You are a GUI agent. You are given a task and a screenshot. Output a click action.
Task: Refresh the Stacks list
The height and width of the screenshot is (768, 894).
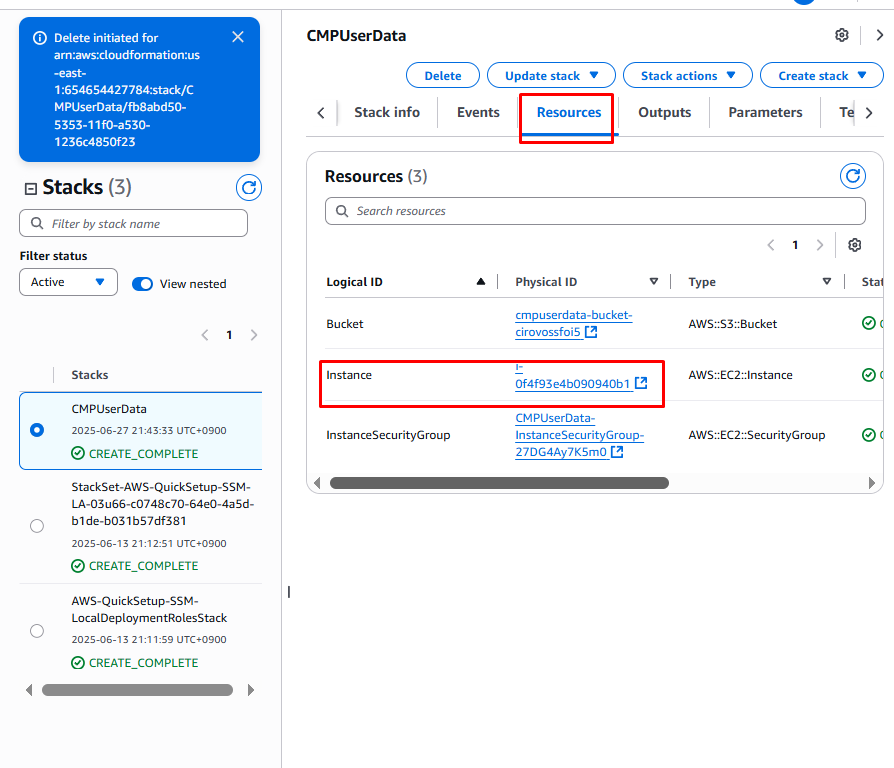[249, 187]
